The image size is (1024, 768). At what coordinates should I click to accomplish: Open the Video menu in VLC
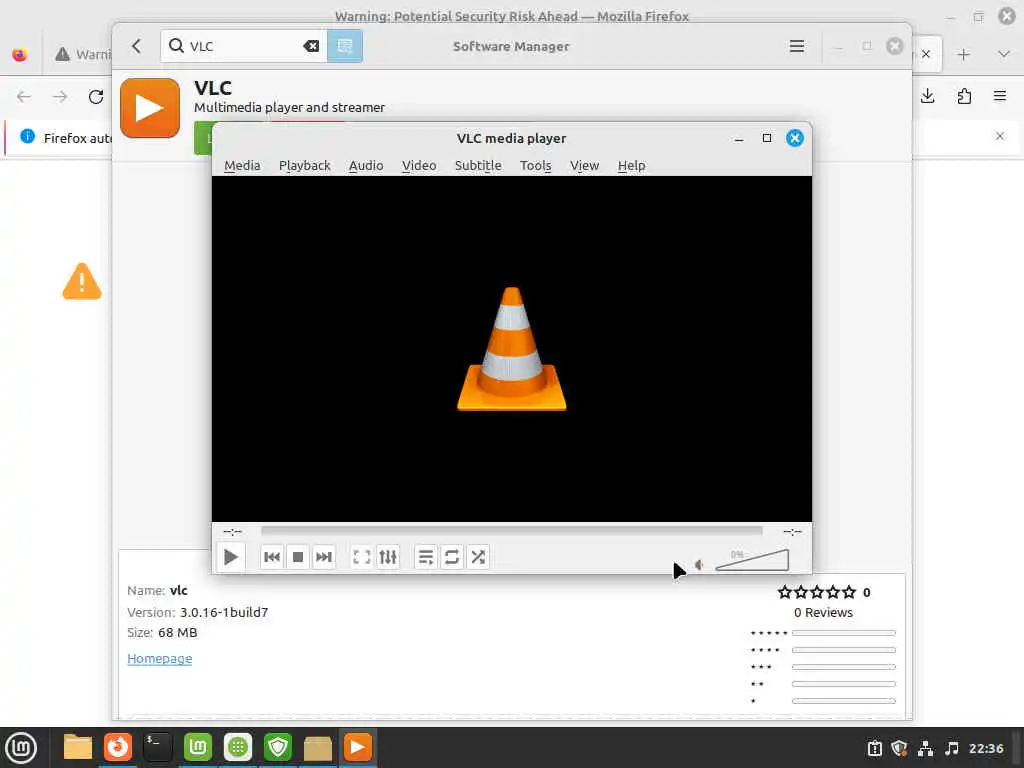pos(419,165)
